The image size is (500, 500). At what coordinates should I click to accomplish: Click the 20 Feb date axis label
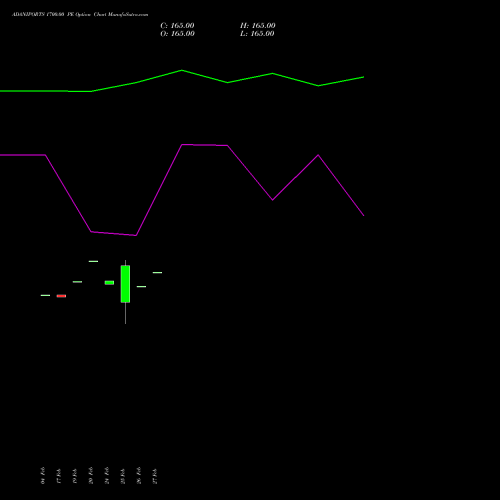point(91,476)
